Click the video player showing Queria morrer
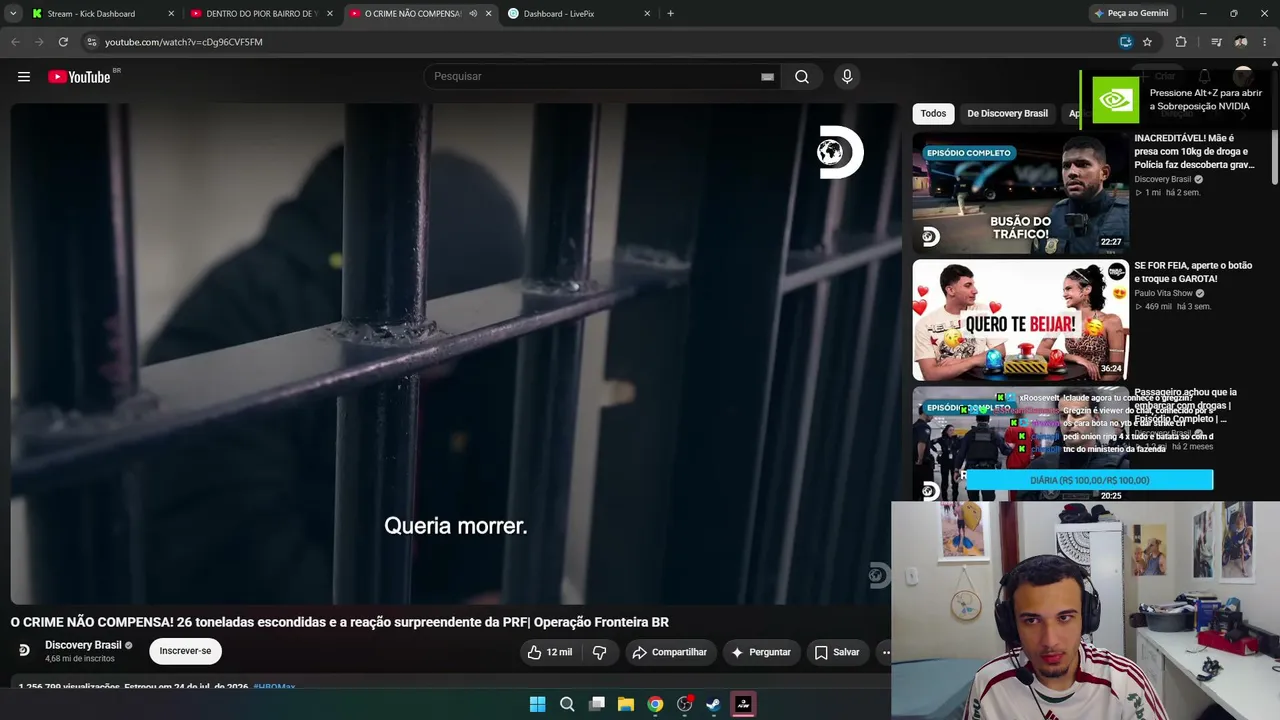The width and height of the screenshot is (1280, 720). [x=455, y=354]
